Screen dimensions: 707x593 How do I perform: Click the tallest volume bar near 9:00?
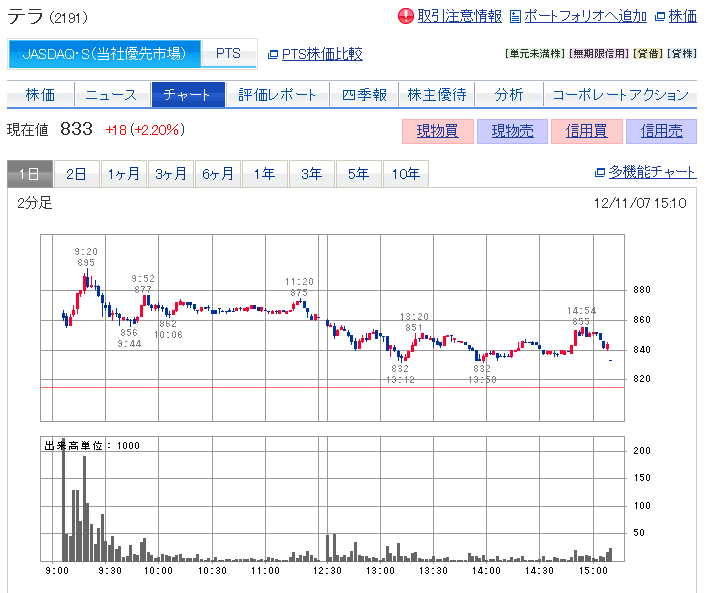[63, 499]
